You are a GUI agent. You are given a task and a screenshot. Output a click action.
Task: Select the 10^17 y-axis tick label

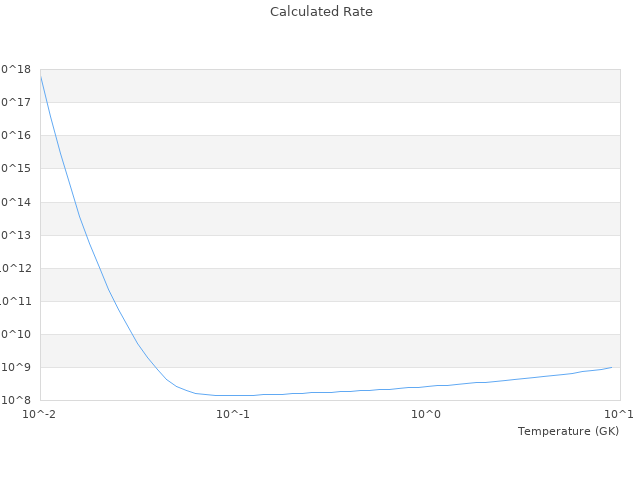(x=16, y=102)
